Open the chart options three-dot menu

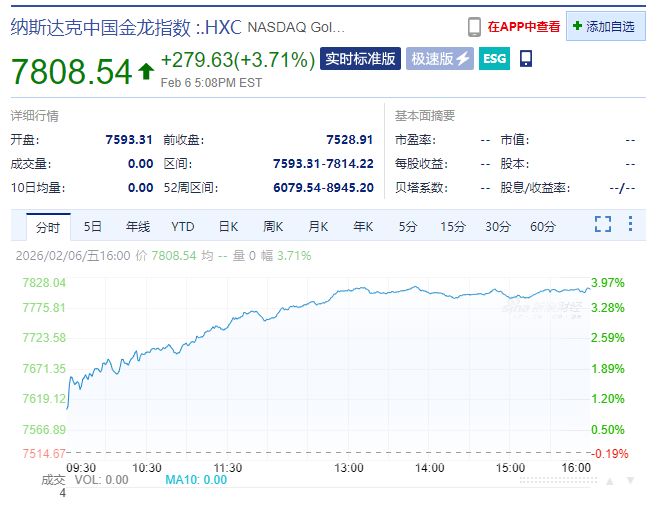point(630,225)
